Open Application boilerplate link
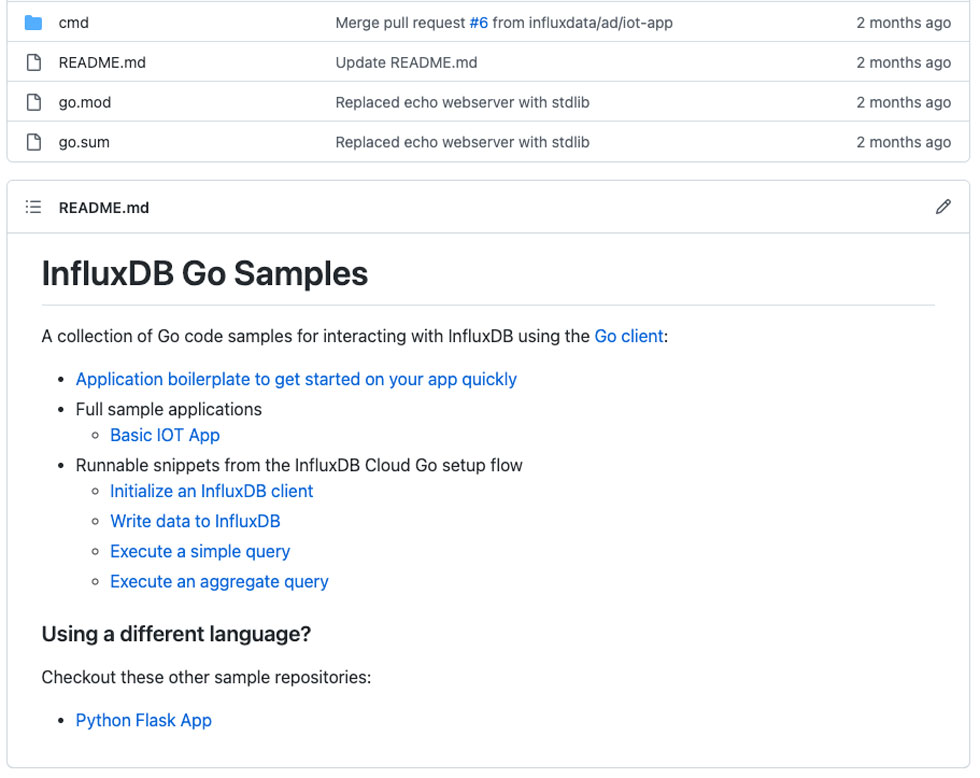Image resolution: width=980 pixels, height=778 pixels. pyautogui.click(x=296, y=379)
